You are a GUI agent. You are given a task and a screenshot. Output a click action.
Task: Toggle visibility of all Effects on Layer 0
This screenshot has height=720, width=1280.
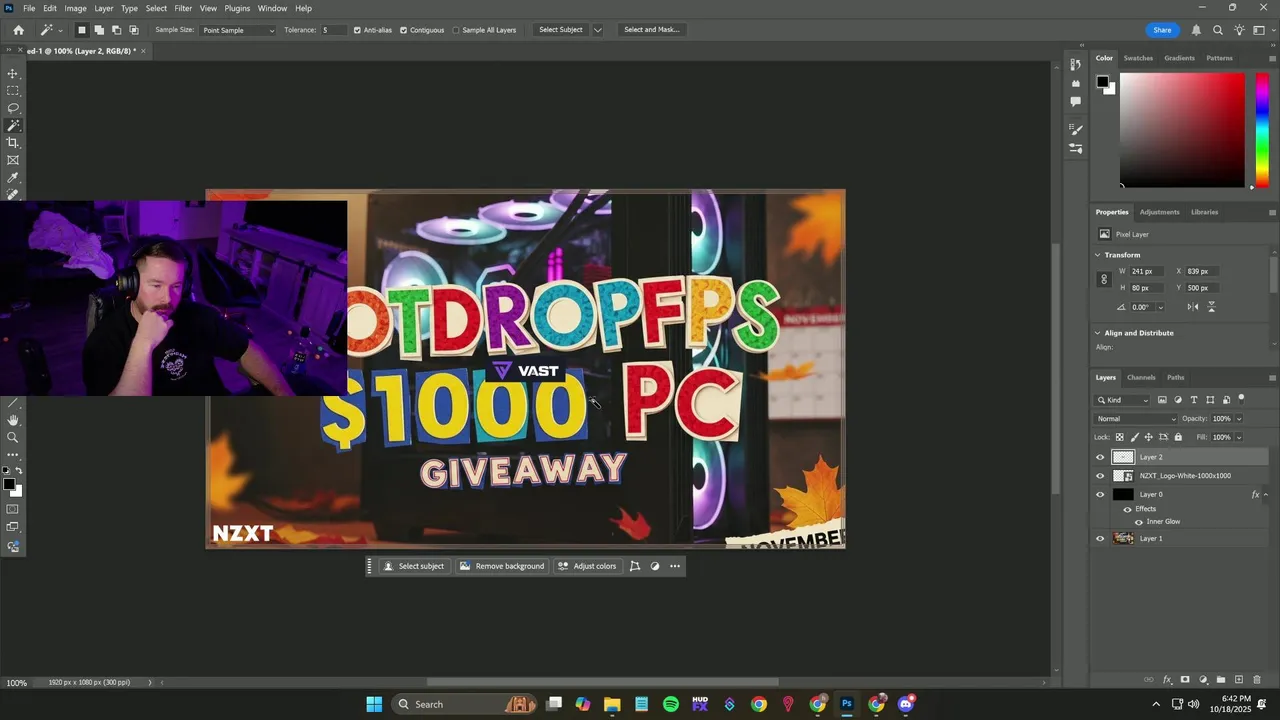[1127, 509]
